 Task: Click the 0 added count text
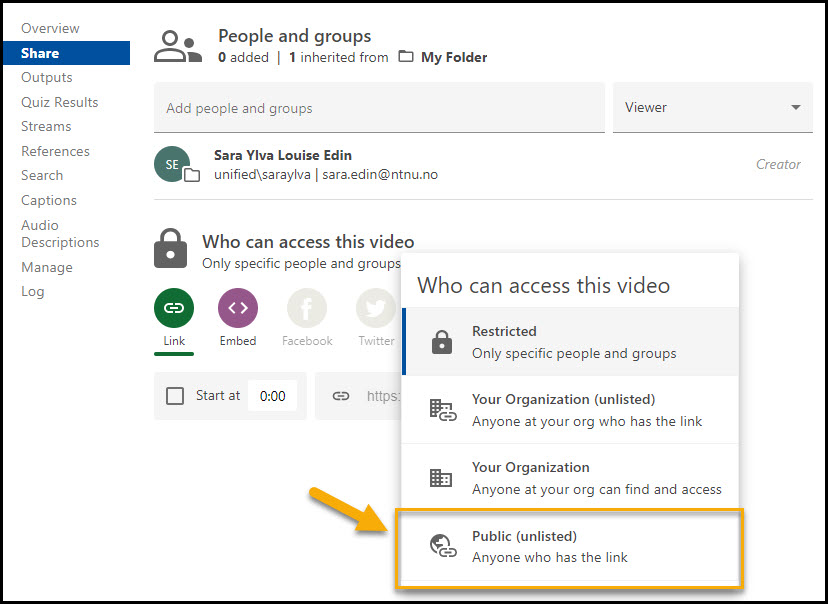[243, 57]
